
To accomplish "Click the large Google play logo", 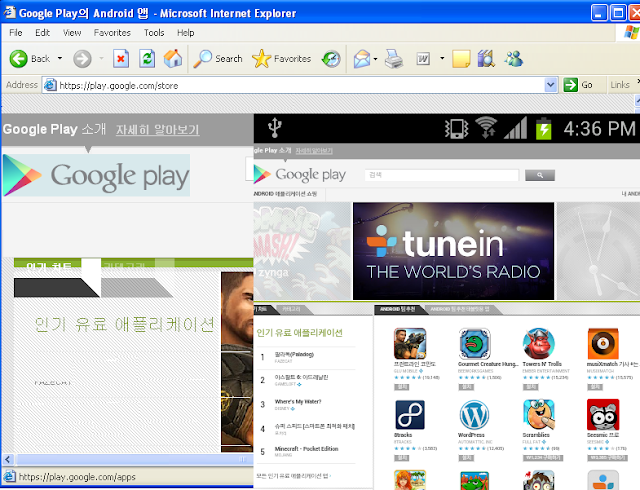I will [96, 176].
